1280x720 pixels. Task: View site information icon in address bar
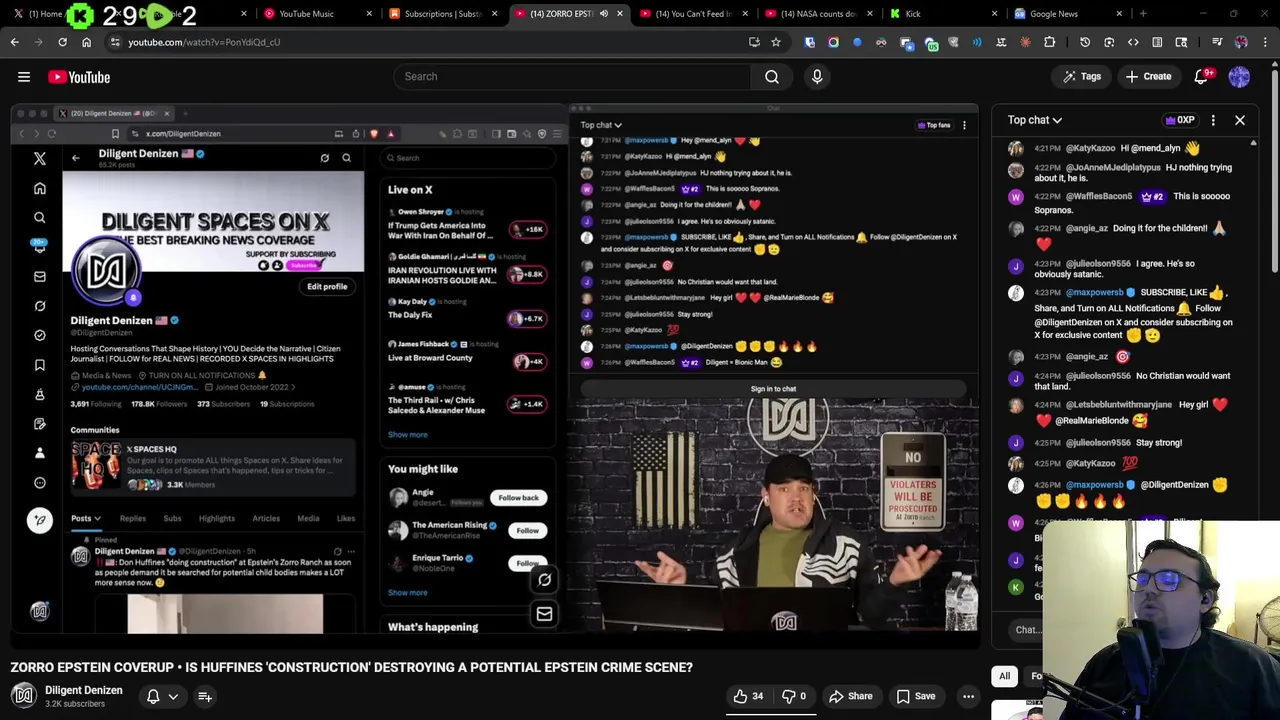115,42
